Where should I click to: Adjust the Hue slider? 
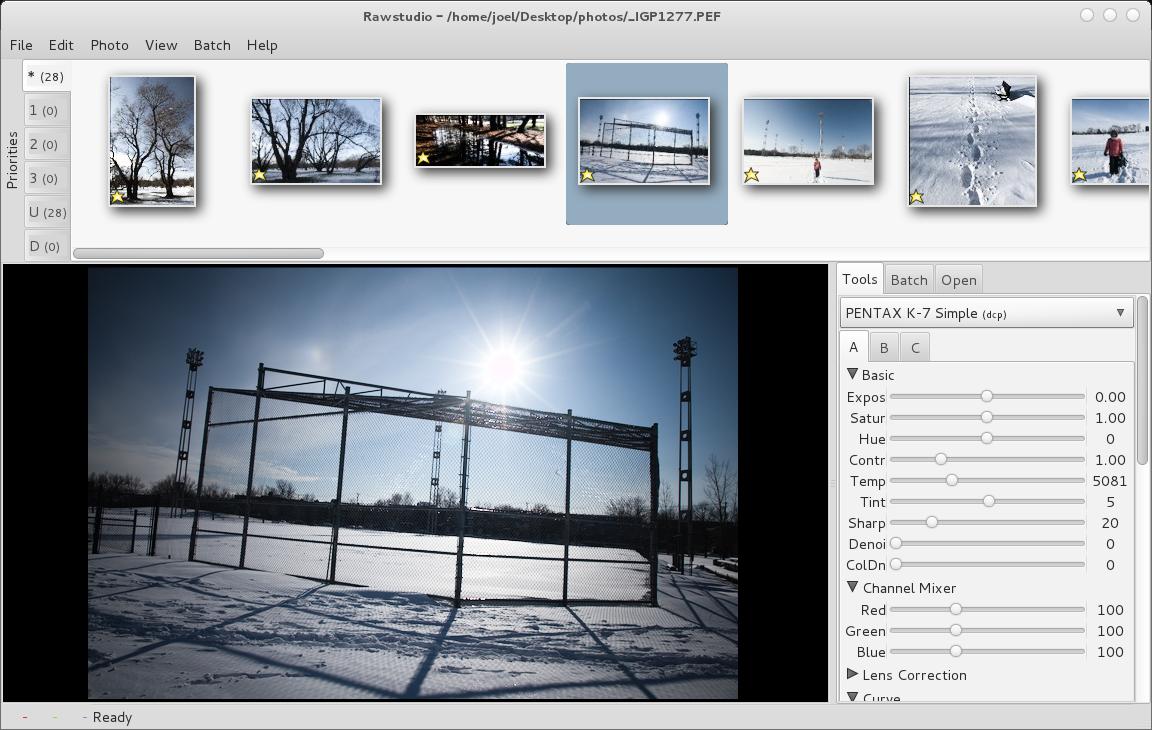(987, 438)
